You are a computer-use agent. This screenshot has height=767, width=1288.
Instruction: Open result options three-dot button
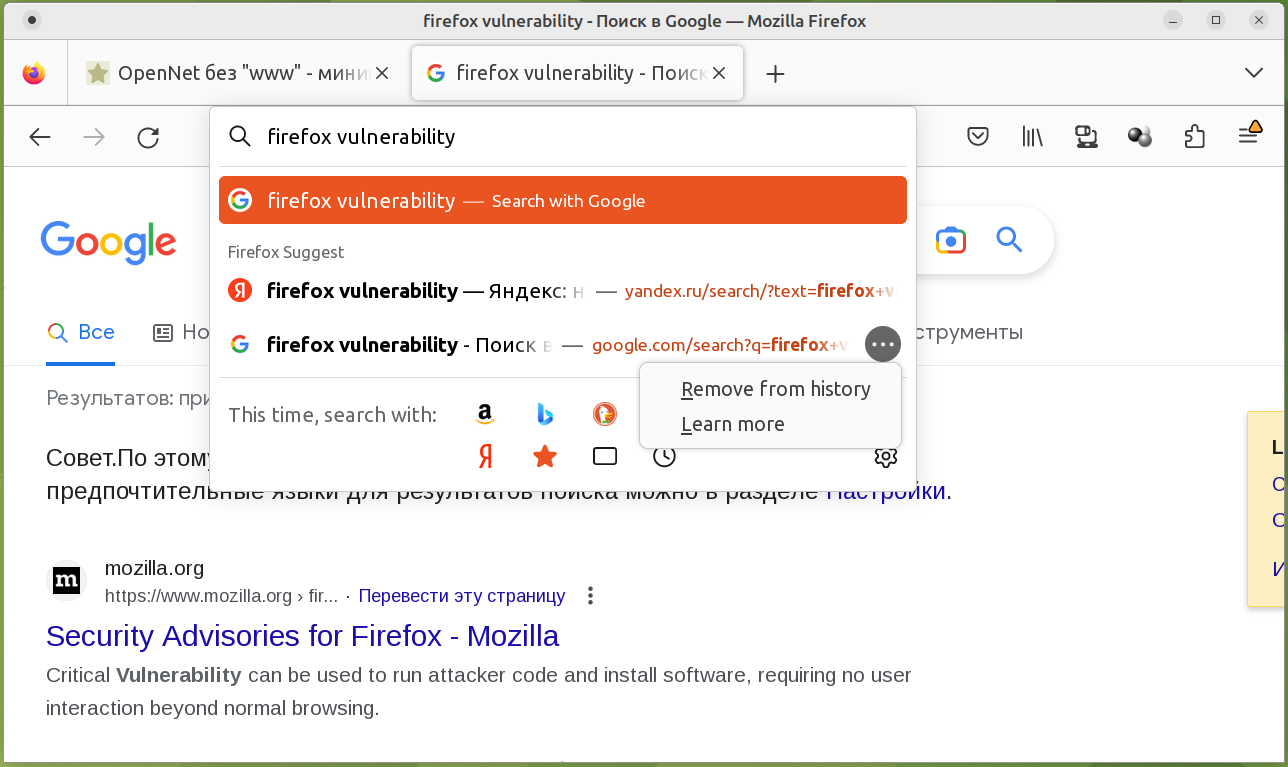click(883, 345)
